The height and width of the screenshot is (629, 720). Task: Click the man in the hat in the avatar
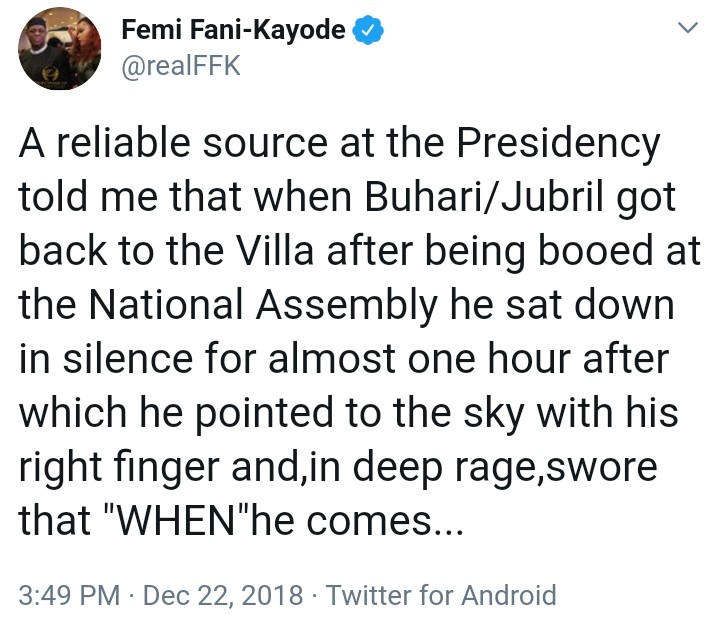45,40
